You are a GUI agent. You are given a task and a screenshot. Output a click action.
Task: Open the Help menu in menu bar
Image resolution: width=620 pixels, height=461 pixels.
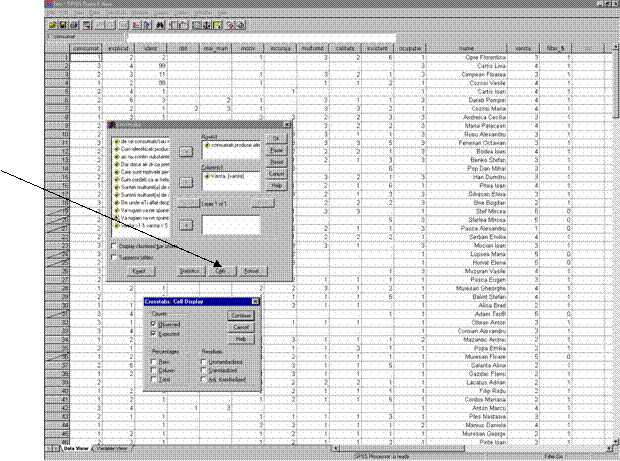(222, 13)
